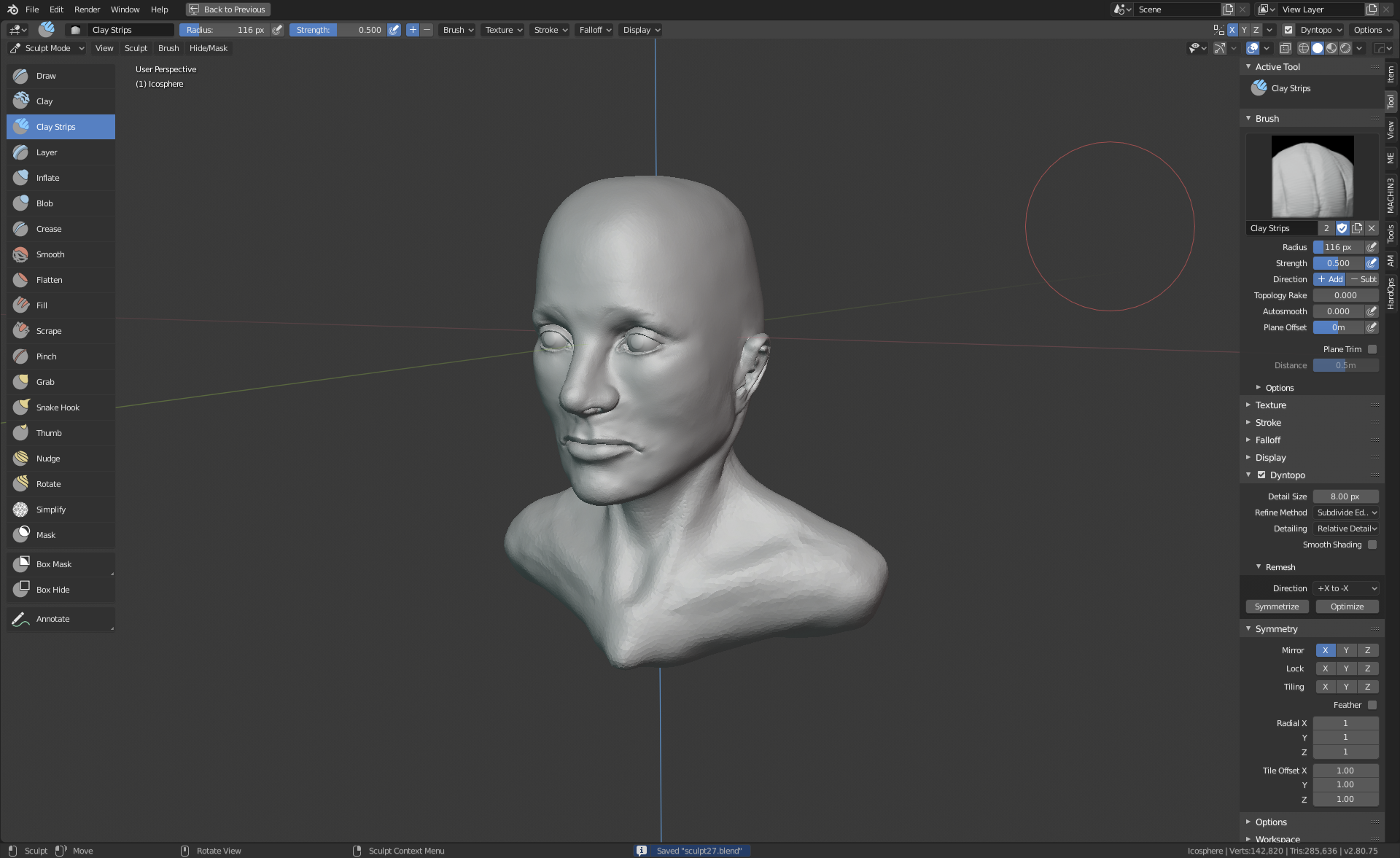Select the Box Mask tool
This screenshot has width=1400, height=858.
click(54, 564)
